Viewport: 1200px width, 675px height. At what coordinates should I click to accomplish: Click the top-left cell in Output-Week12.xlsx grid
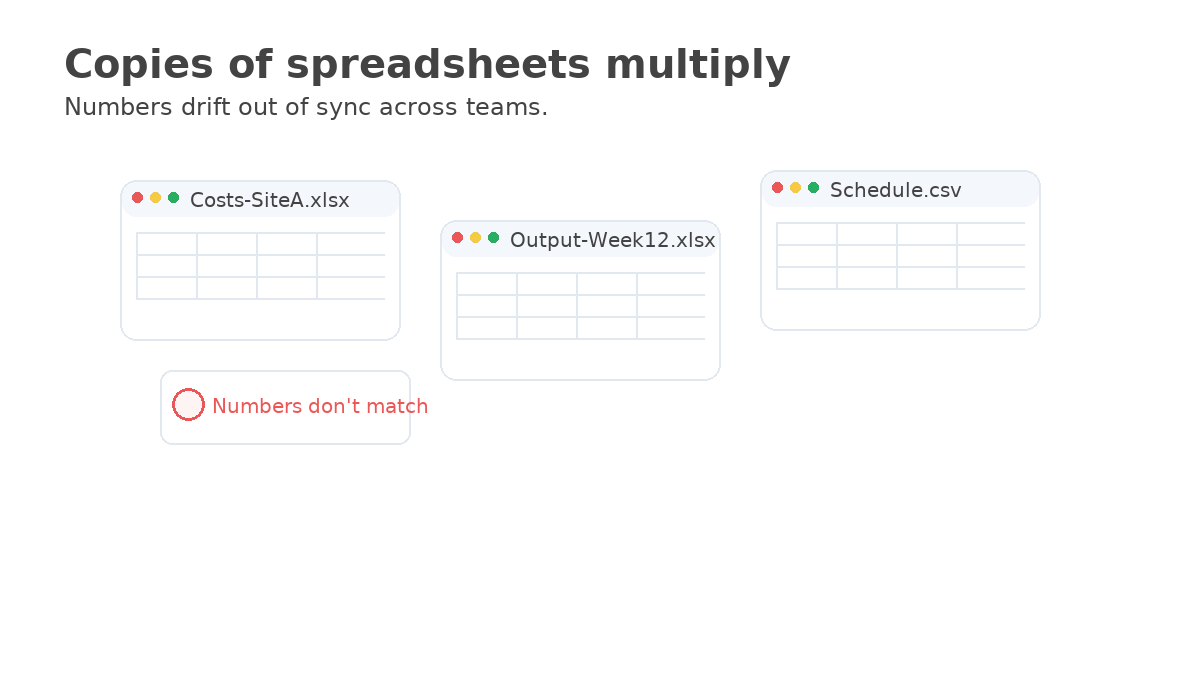tap(487, 284)
